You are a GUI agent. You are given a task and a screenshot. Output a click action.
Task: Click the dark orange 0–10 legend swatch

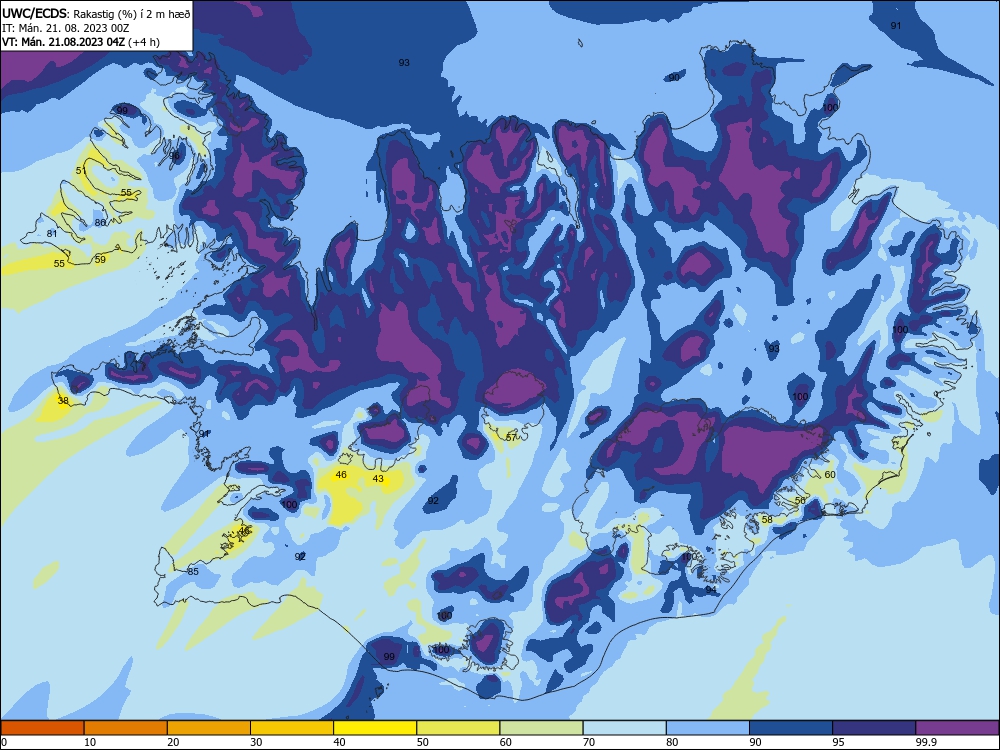click(x=42, y=728)
